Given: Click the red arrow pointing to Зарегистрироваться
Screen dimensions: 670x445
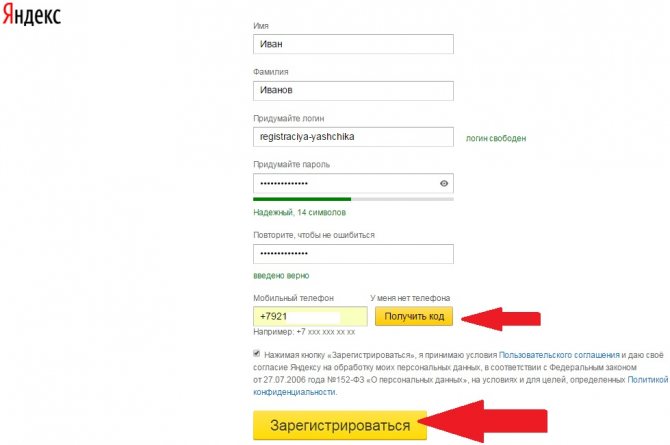Looking at the screenshot, I should pos(483,421).
